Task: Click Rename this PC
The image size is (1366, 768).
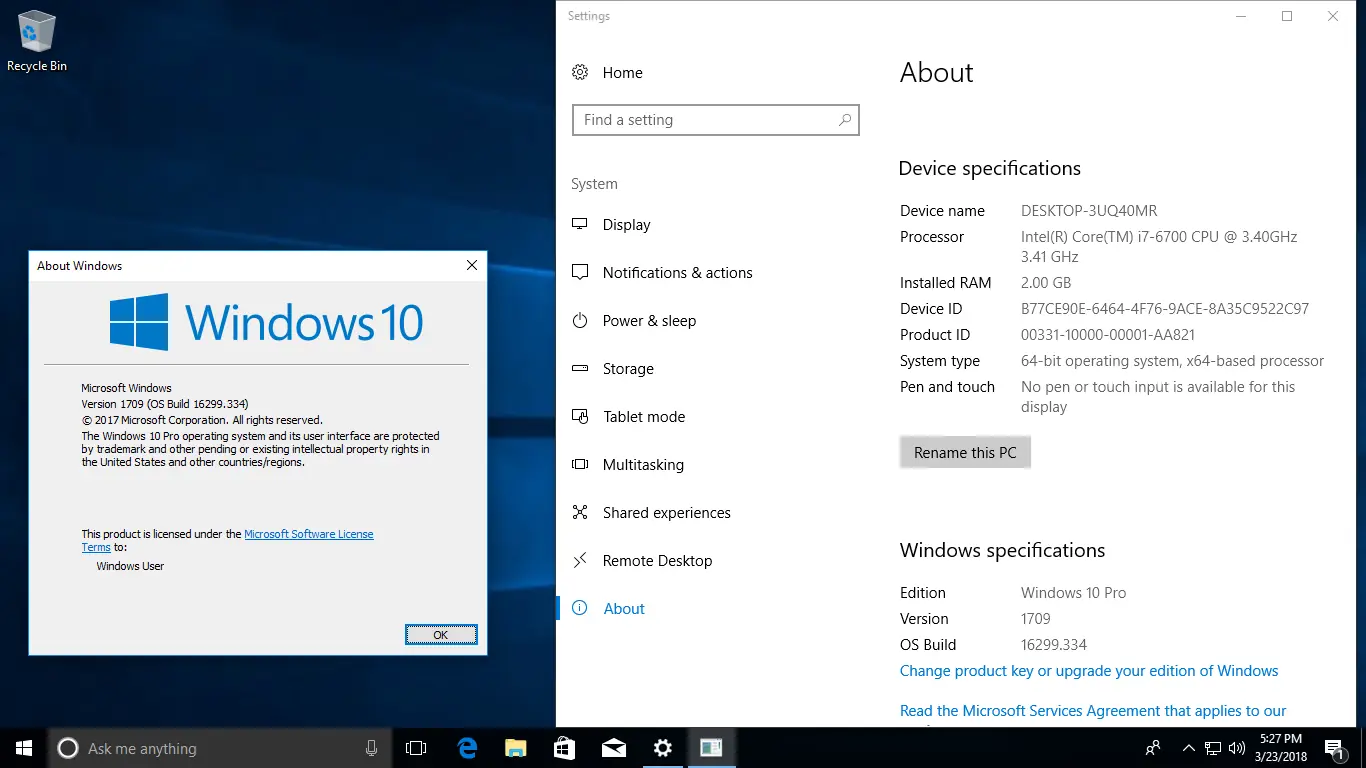Action: coord(964,452)
